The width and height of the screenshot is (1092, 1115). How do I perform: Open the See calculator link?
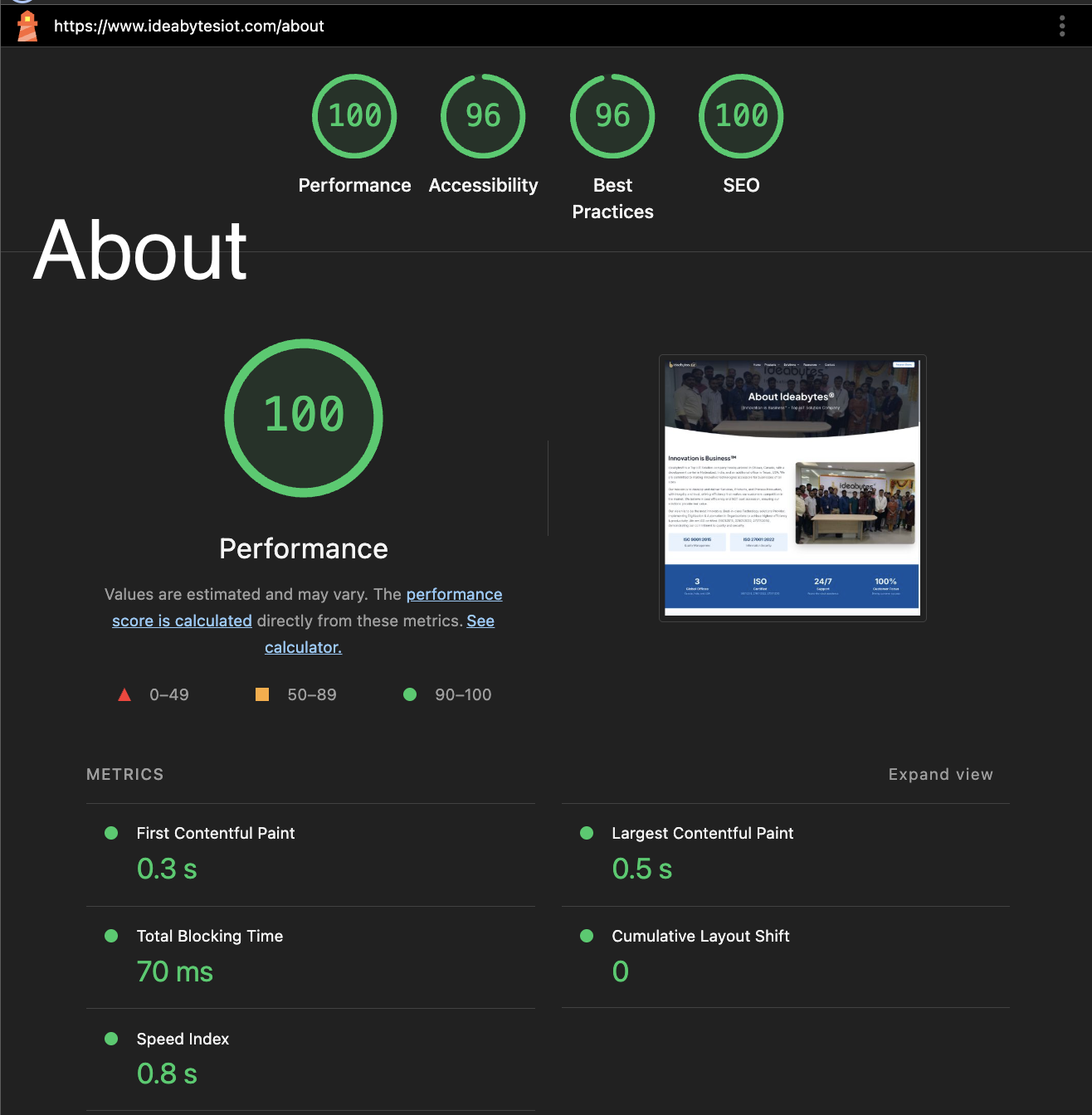(x=303, y=646)
